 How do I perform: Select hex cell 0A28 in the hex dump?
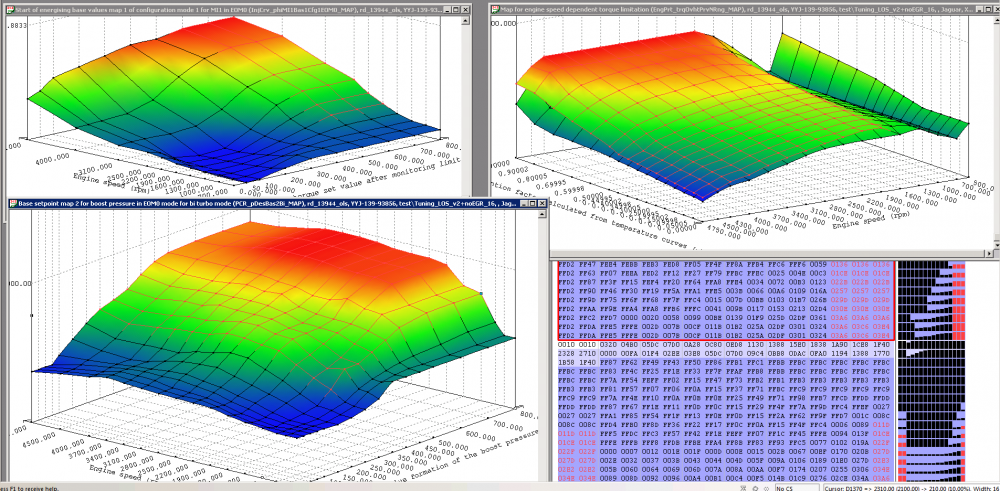click(692, 344)
